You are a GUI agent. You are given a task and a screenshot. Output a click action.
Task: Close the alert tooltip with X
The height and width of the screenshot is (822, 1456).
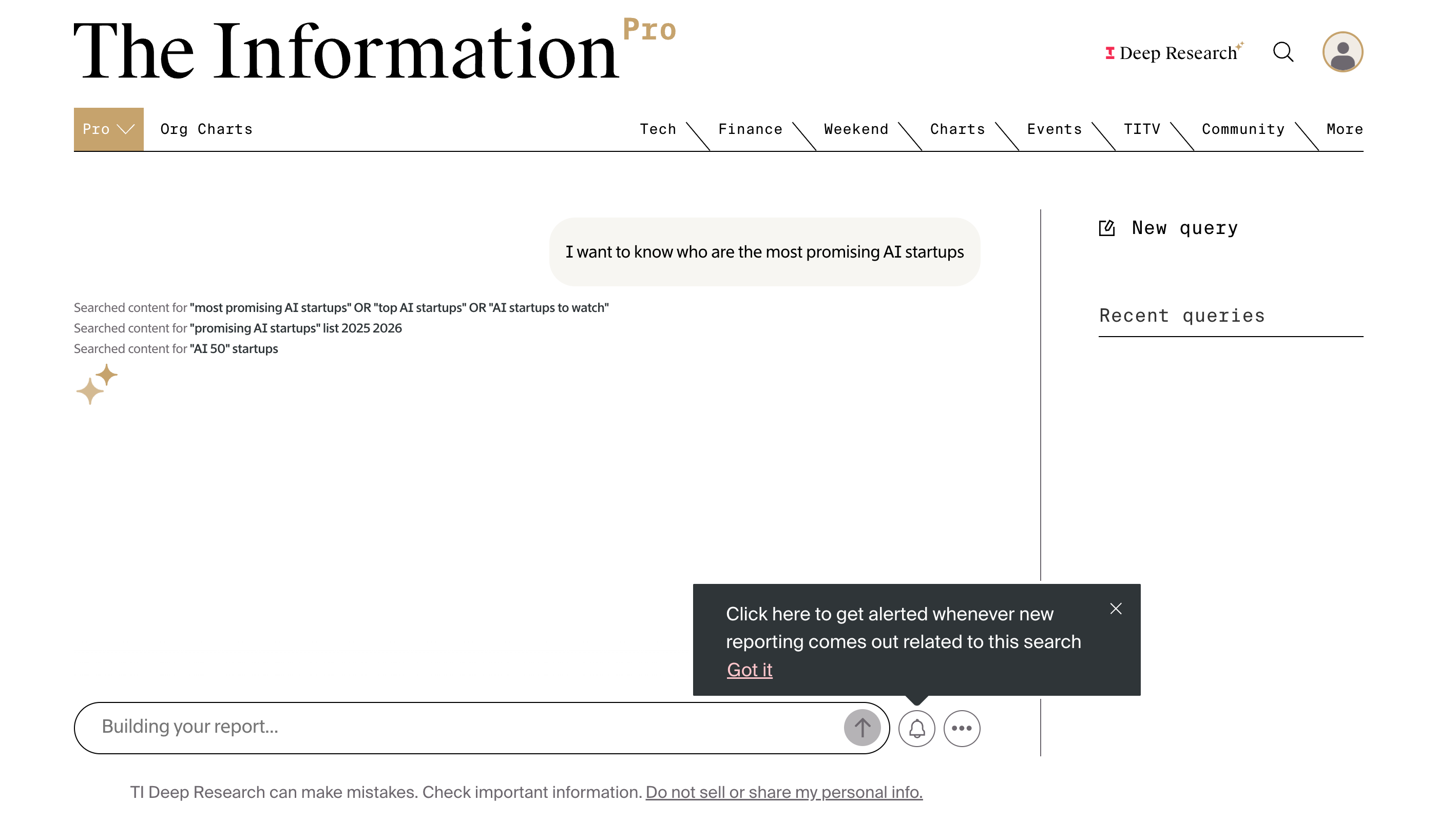1116,609
